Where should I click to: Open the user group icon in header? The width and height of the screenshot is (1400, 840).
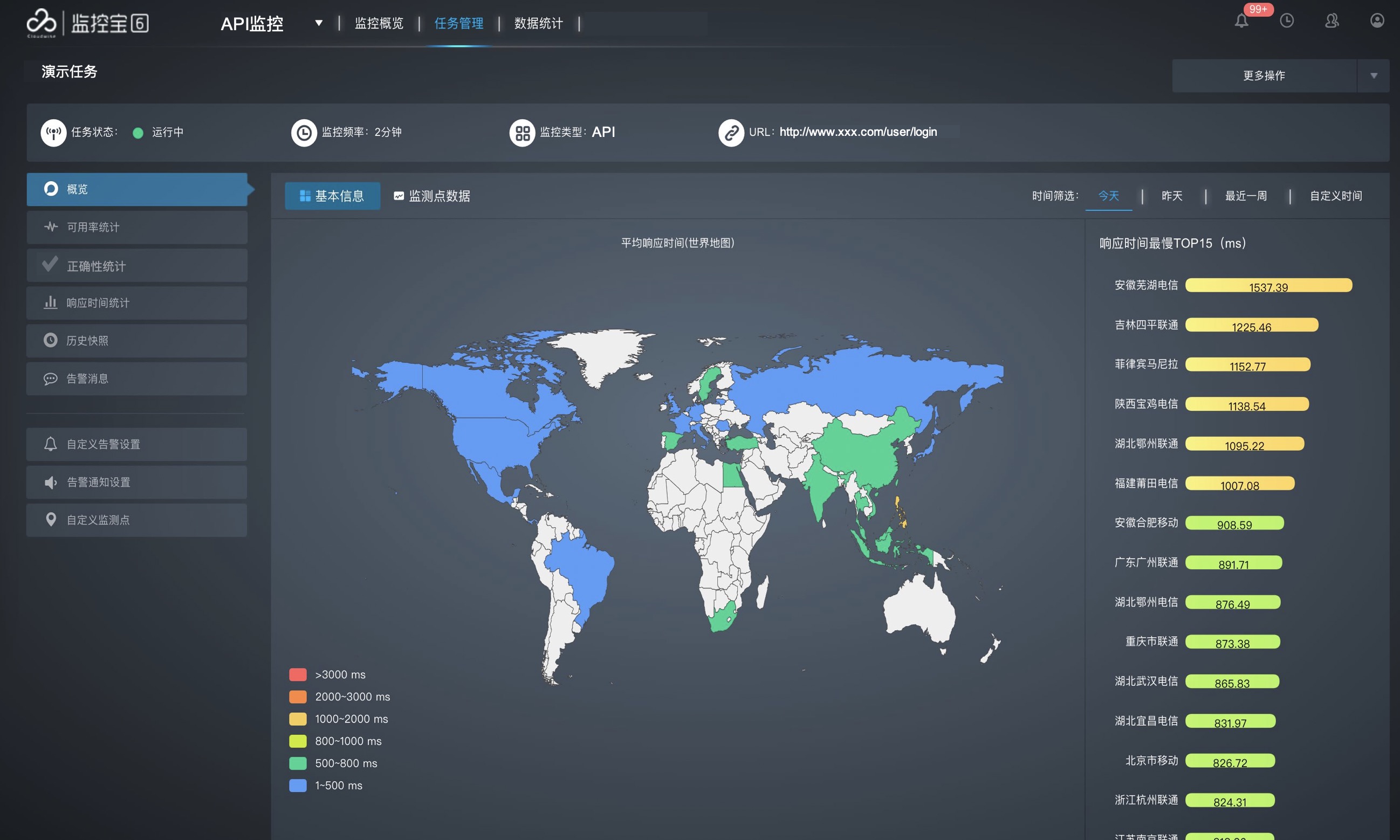click(x=1332, y=22)
